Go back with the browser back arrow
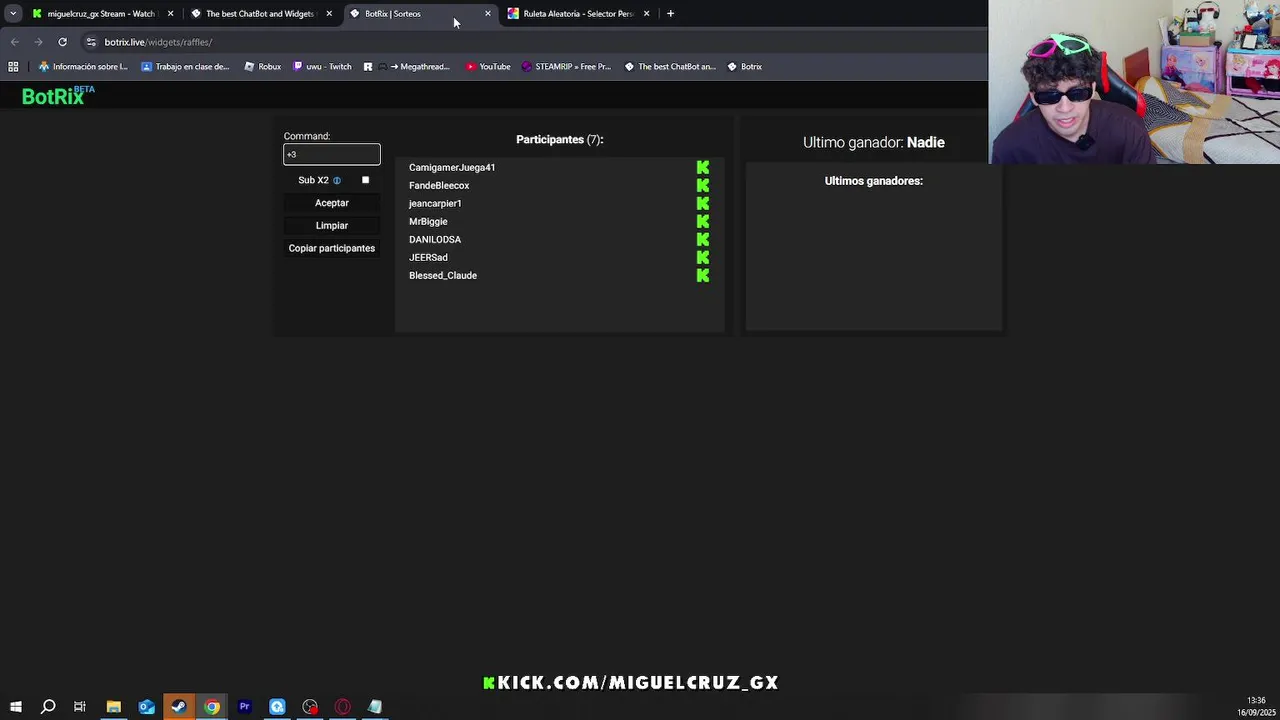Viewport: 1280px width, 720px height. coord(14,42)
